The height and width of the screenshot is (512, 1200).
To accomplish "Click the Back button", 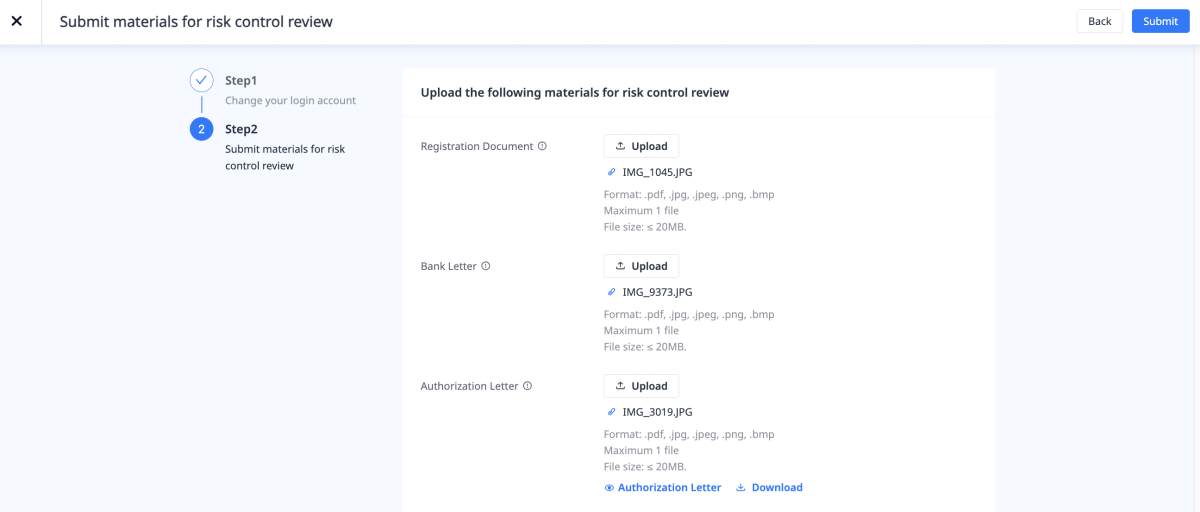I will click(x=1100, y=21).
